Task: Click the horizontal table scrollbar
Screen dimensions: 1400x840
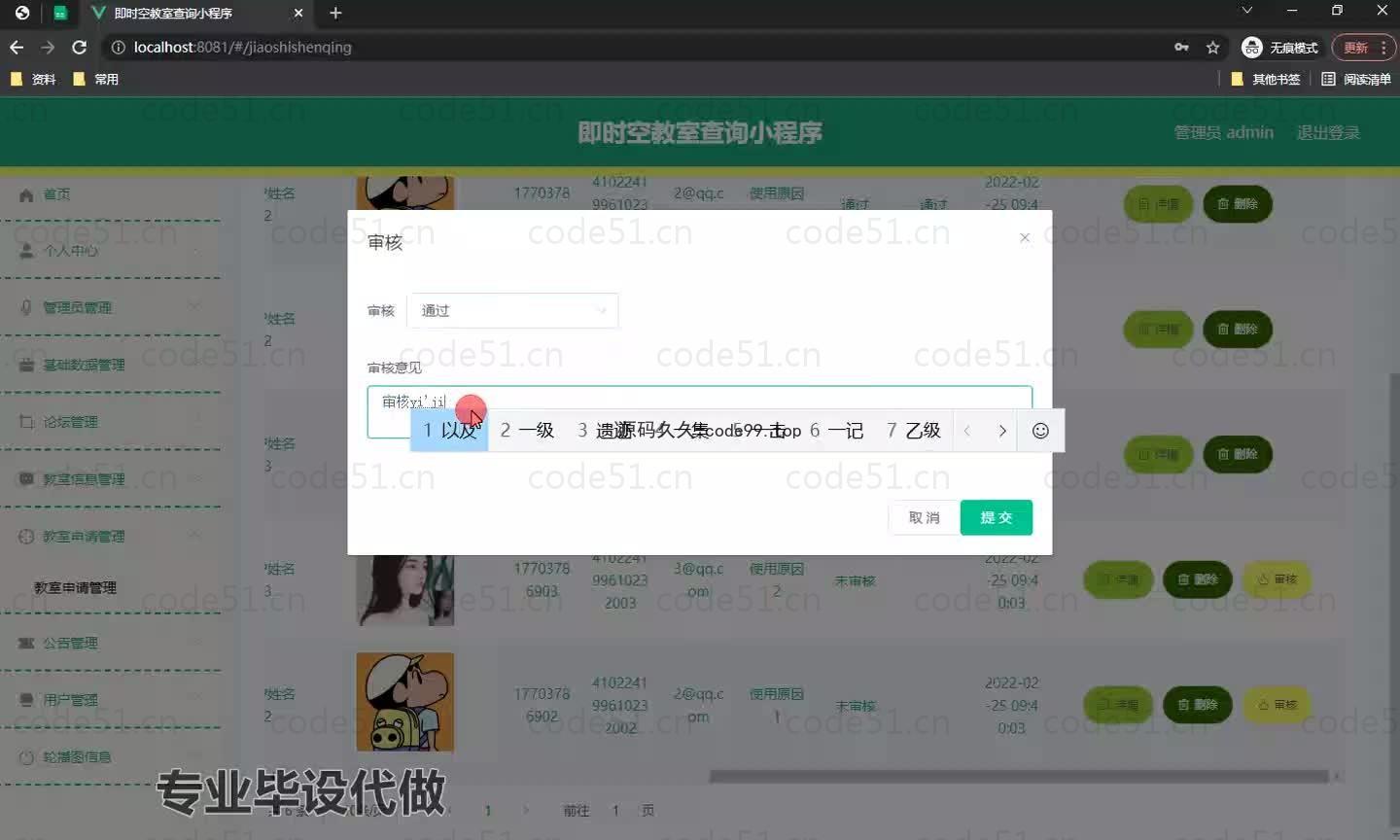Action: click(1019, 776)
